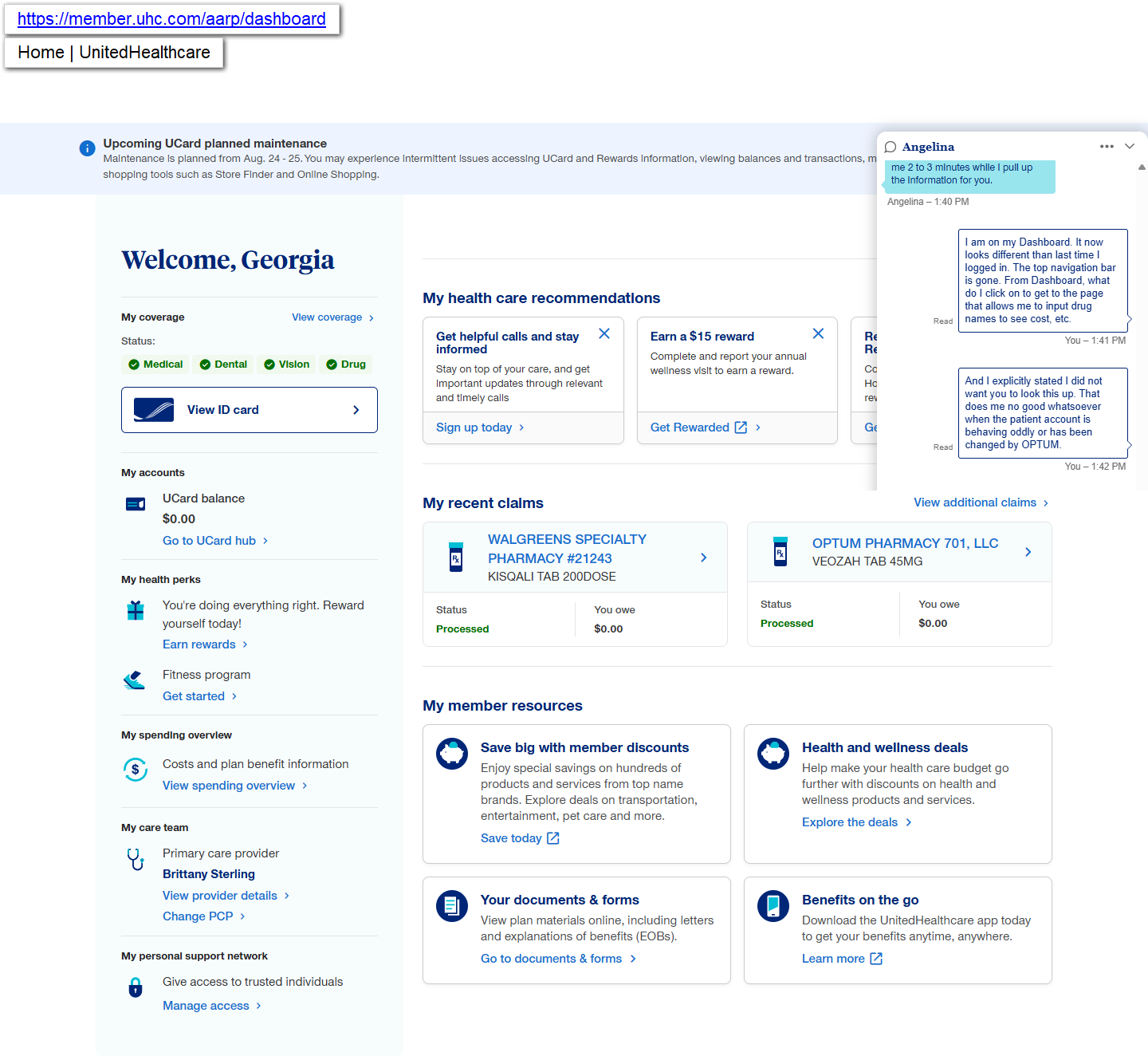Image resolution: width=1148 pixels, height=1056 pixels.
Task: Click the Dental coverage status badge
Action: [223, 364]
